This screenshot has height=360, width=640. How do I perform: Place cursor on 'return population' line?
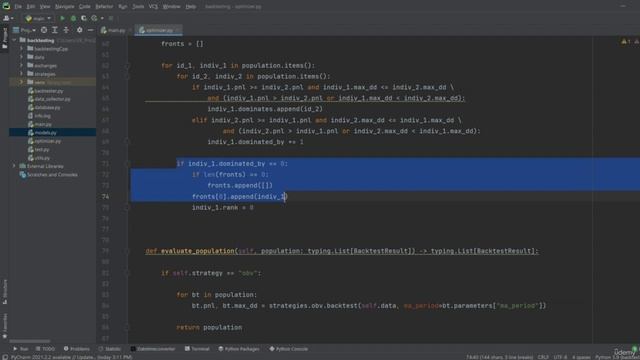(209, 327)
